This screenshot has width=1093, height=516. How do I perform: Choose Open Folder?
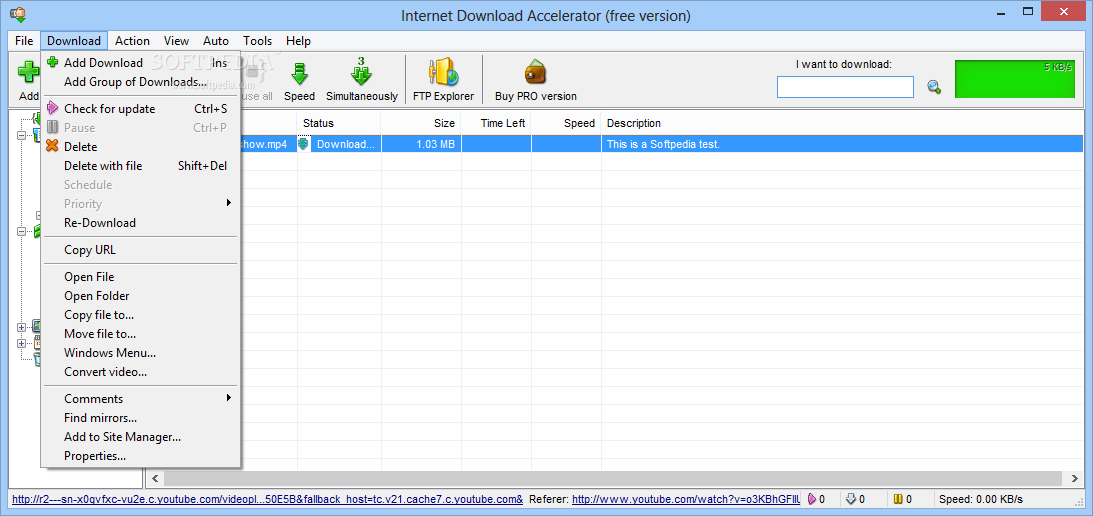(x=141, y=296)
